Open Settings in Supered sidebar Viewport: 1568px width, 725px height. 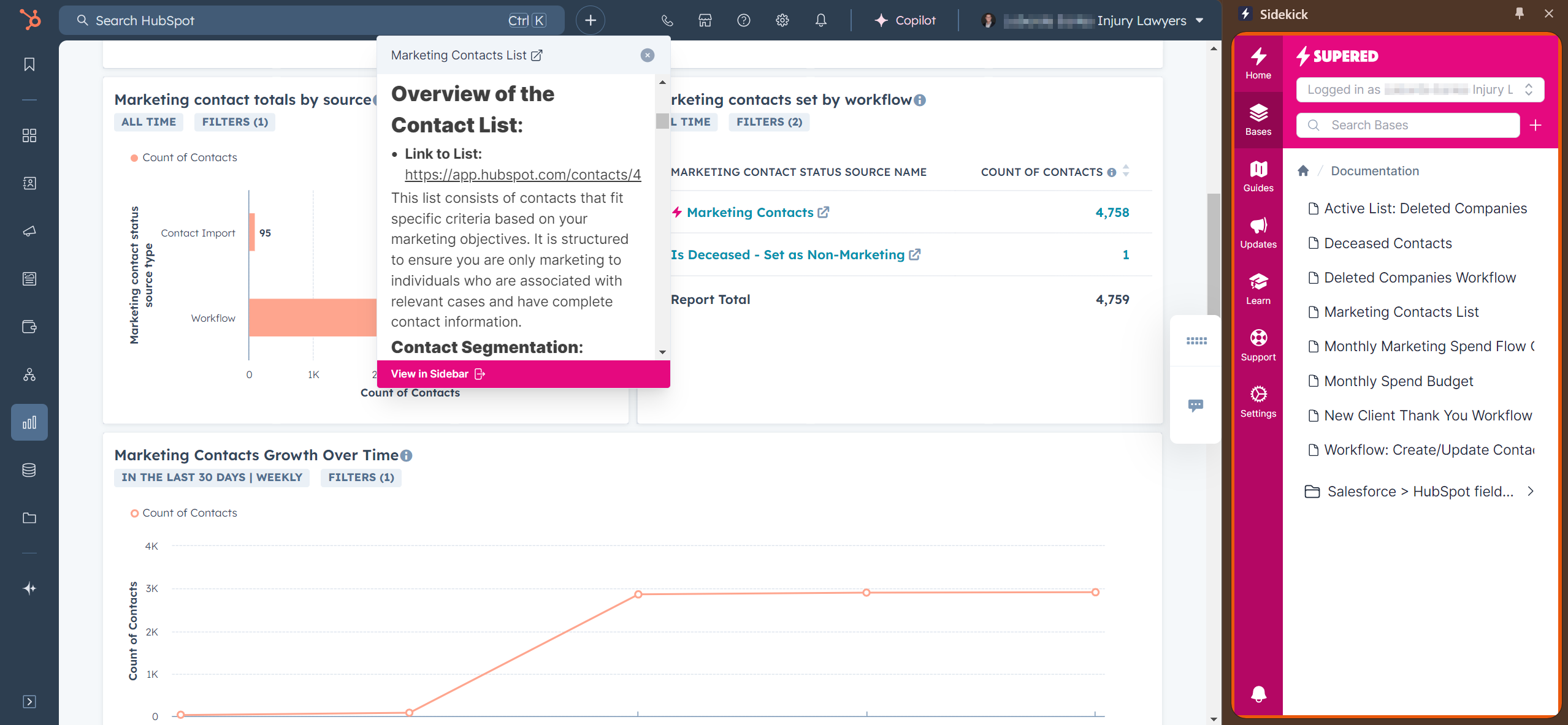click(x=1258, y=402)
